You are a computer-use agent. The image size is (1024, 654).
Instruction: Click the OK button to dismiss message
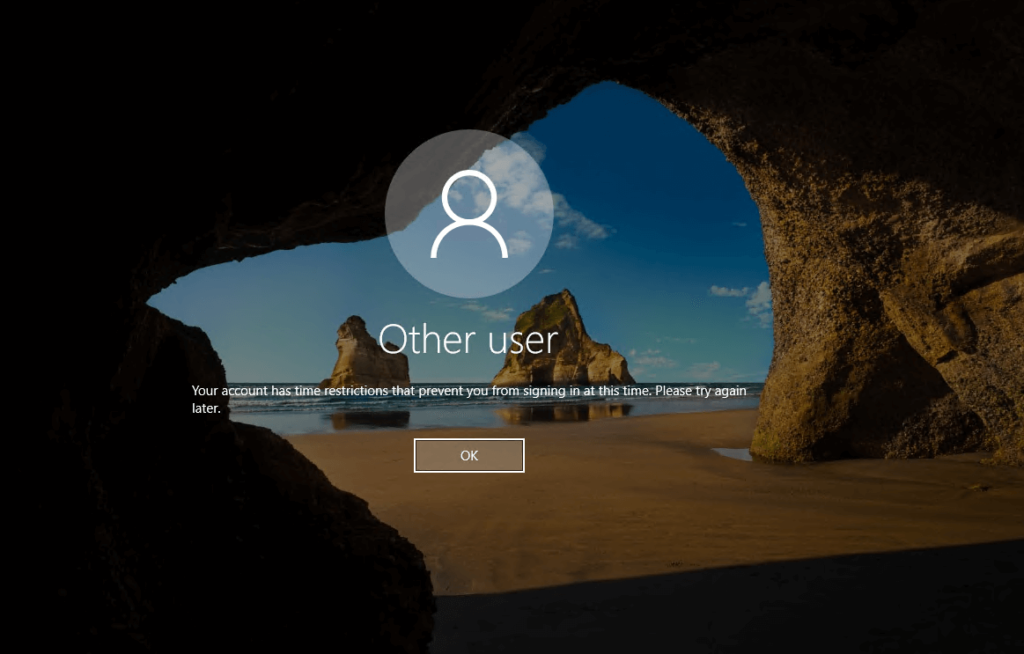click(x=469, y=455)
